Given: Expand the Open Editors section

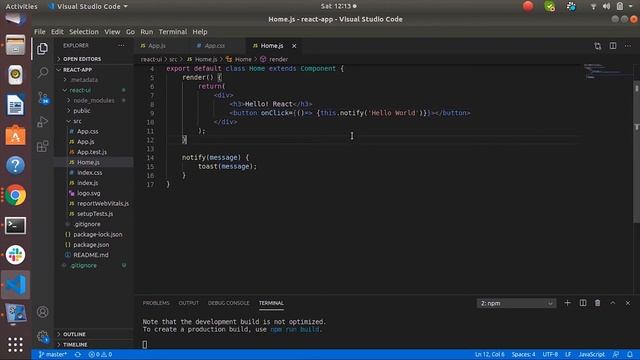Looking at the screenshot, I should 94,59.
